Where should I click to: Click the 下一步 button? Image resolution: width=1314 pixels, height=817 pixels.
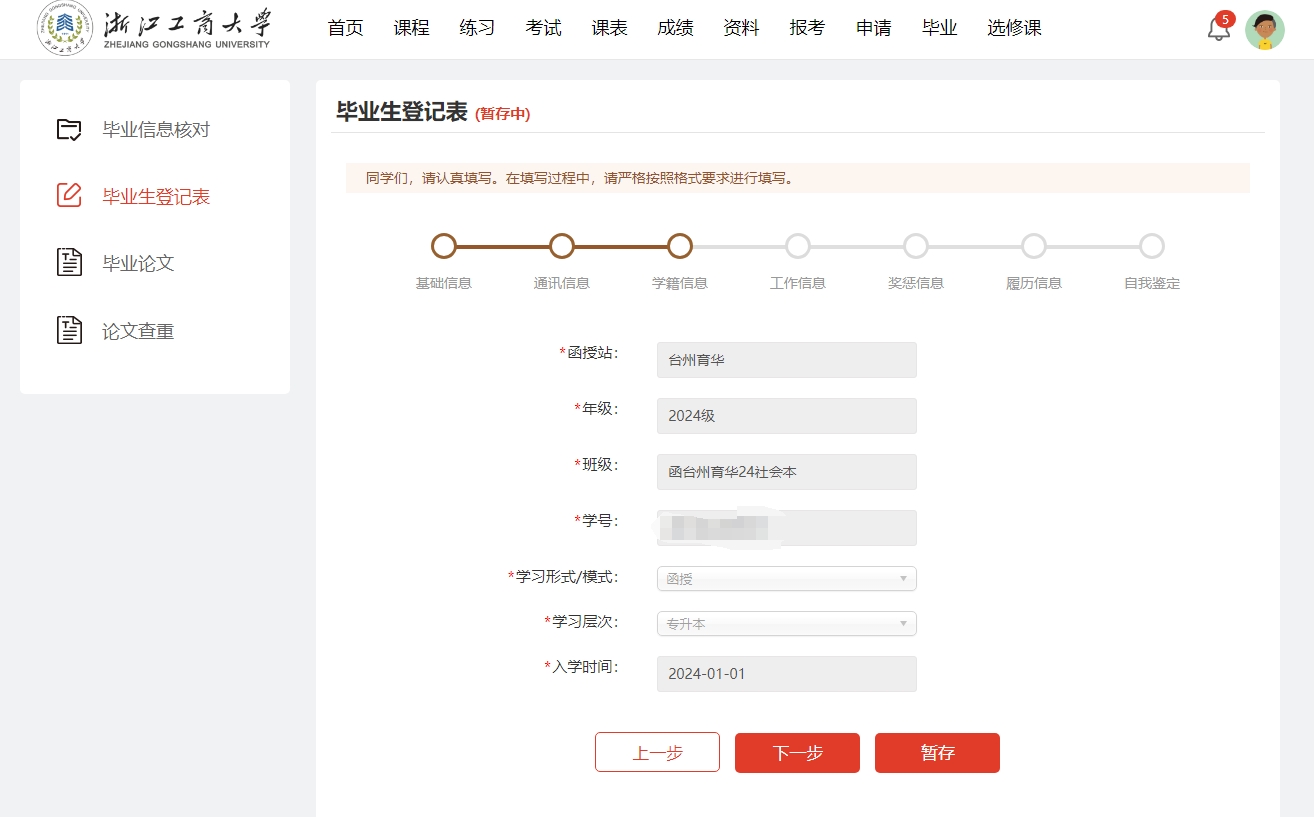pos(797,753)
